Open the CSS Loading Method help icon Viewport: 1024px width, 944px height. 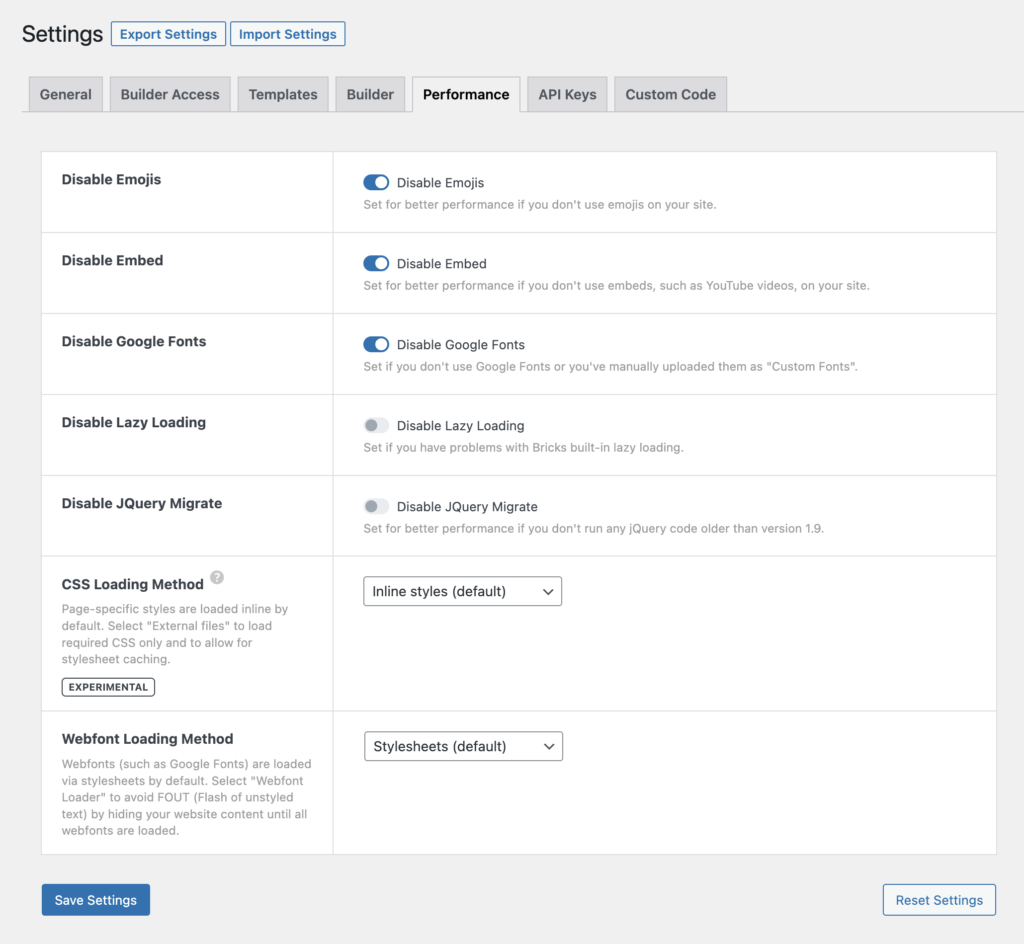click(x=217, y=578)
